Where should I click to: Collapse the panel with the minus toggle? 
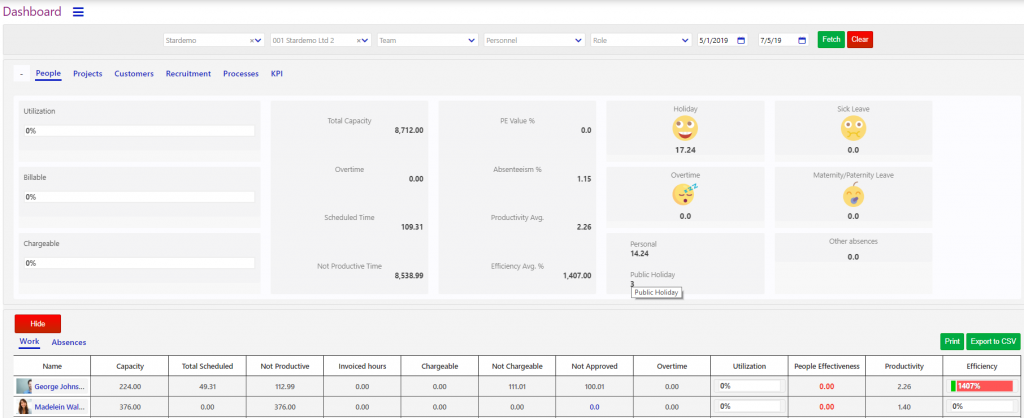click(21, 74)
